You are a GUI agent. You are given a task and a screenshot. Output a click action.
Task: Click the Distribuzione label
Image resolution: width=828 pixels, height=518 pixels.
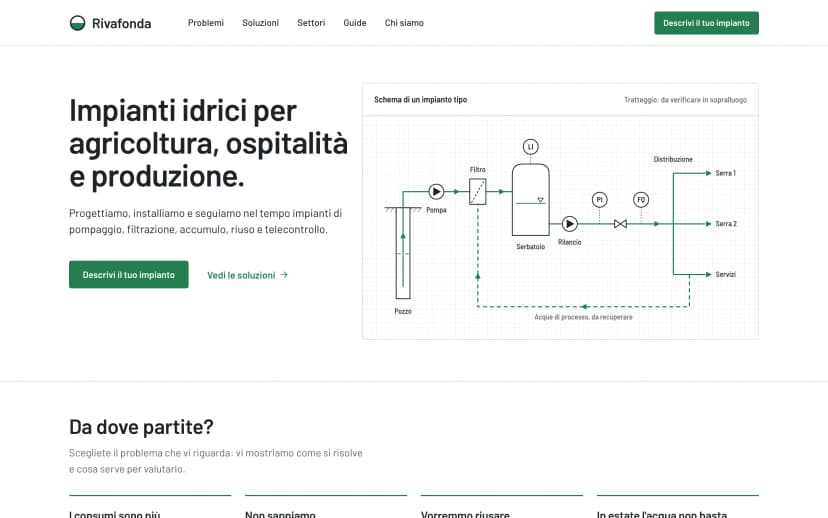tap(673, 159)
